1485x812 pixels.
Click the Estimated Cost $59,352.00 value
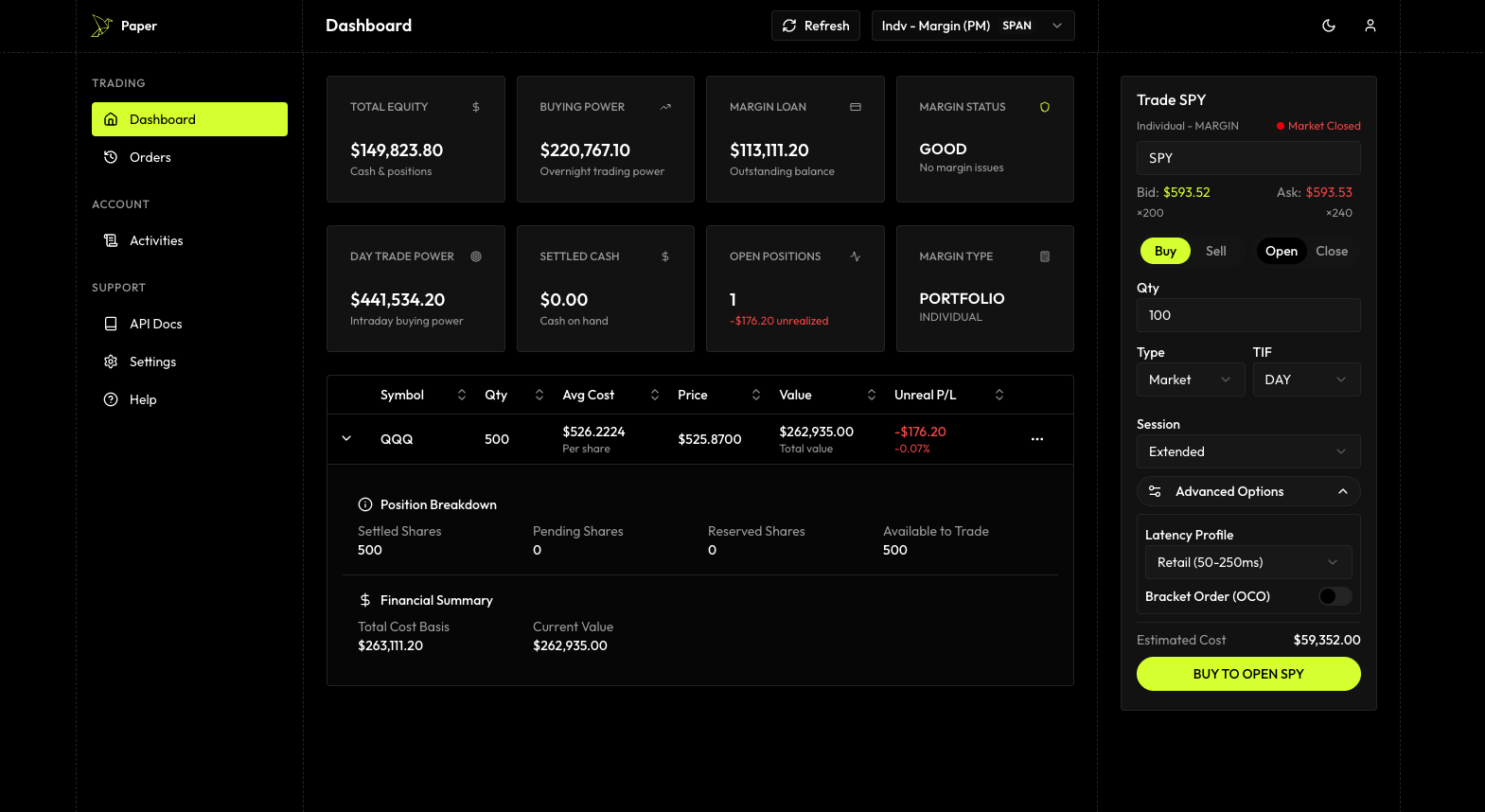click(1327, 640)
